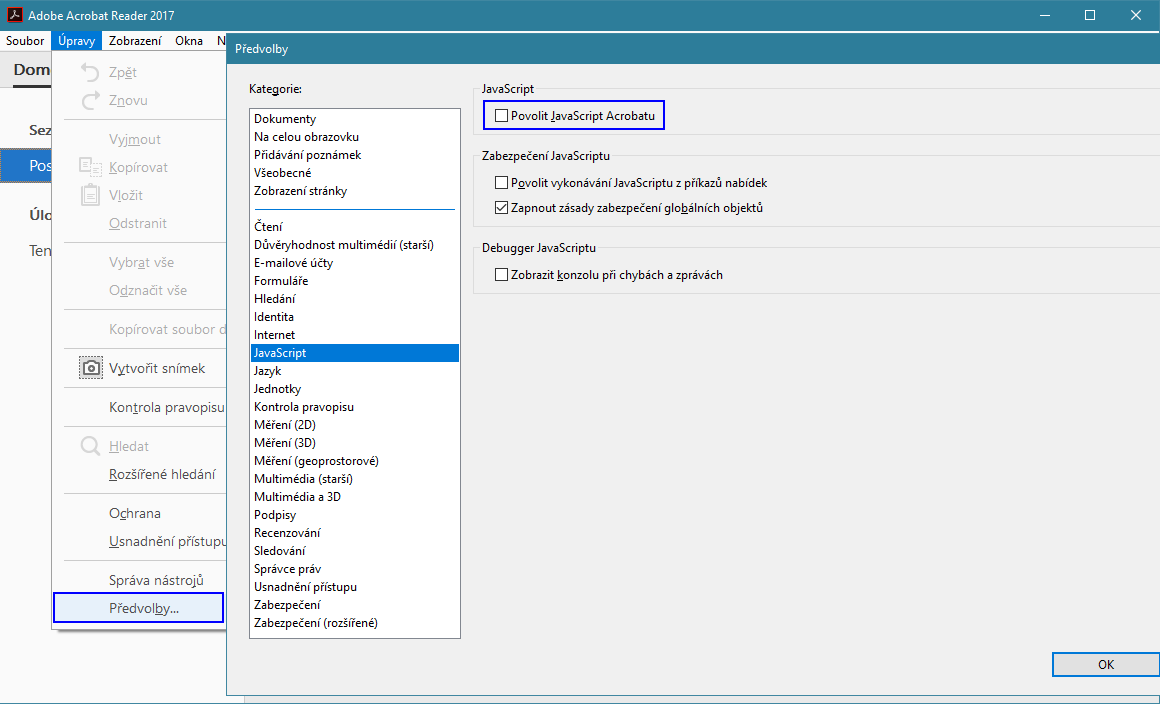Select Formuláře category
The image size is (1160, 704).
[x=354, y=281]
